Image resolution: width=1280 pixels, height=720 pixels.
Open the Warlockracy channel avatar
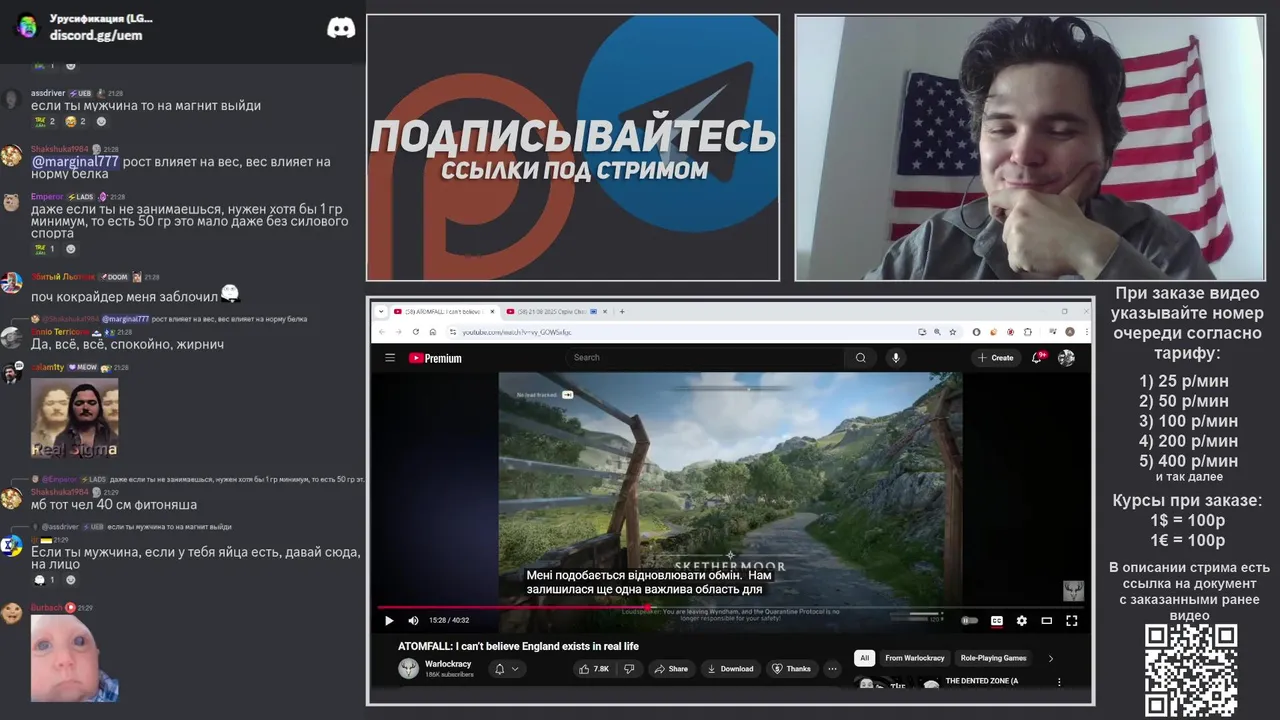(408, 669)
